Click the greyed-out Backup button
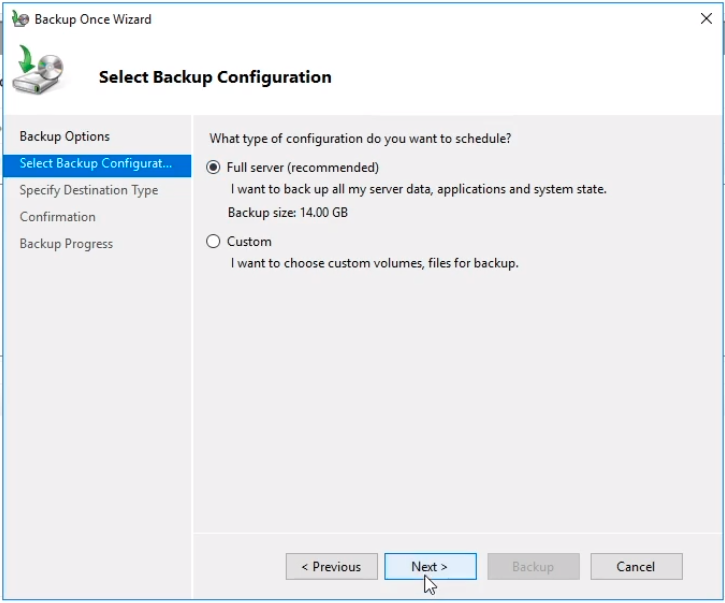Screen dimensions: 725x603 (x=533, y=566)
